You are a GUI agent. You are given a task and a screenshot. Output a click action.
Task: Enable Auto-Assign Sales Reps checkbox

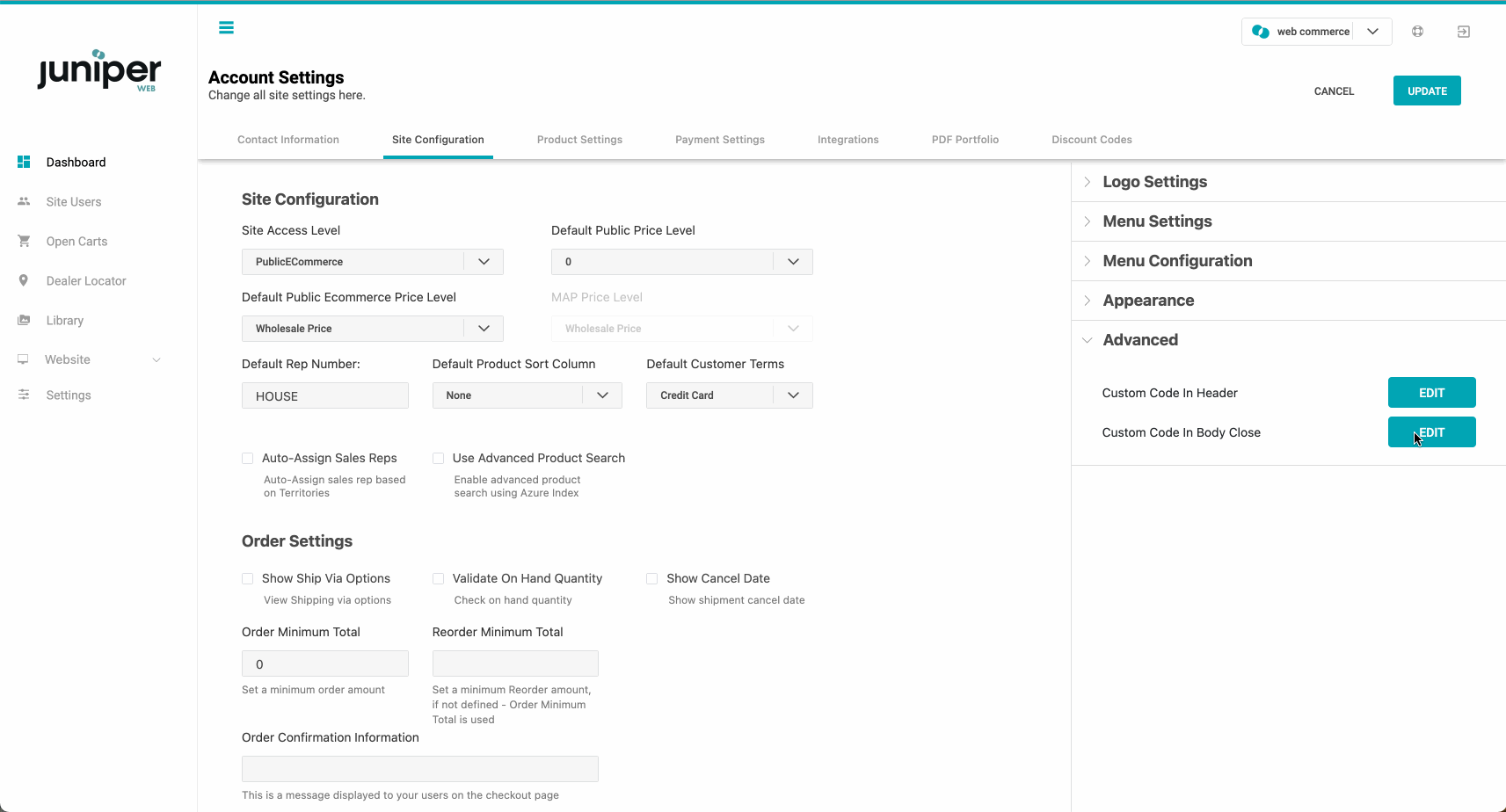click(248, 458)
